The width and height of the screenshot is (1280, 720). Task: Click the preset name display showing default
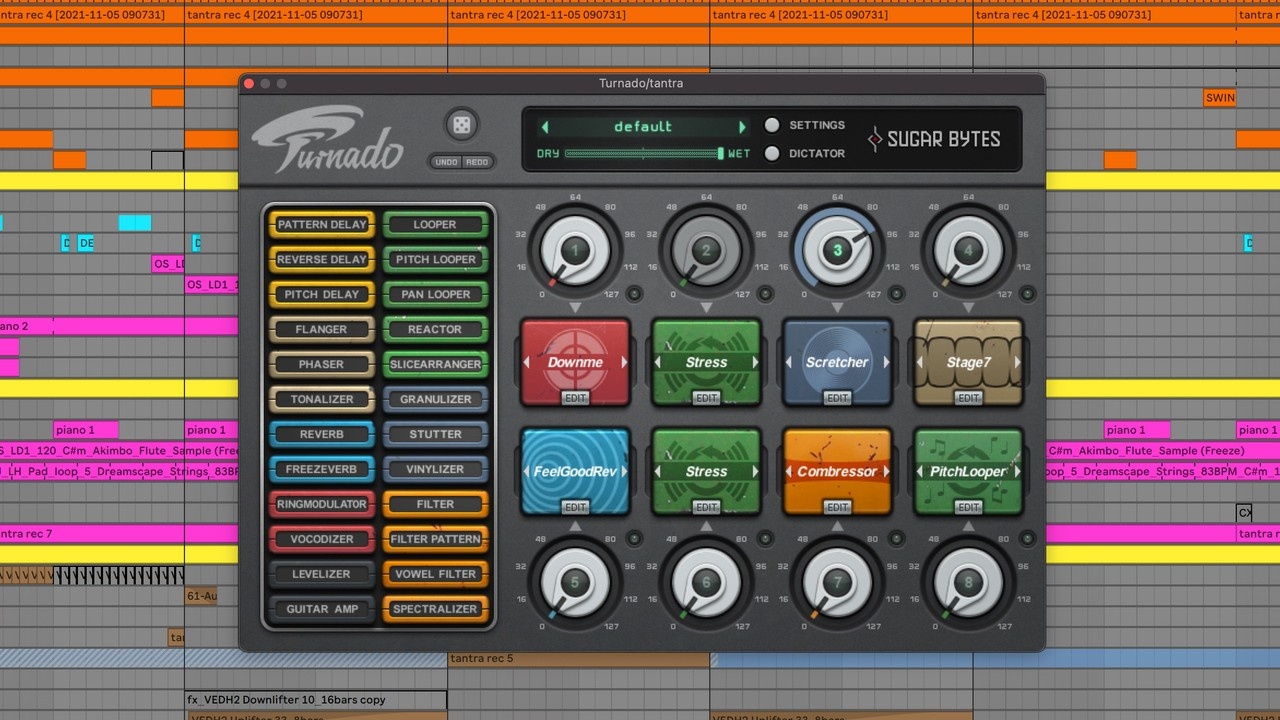643,127
